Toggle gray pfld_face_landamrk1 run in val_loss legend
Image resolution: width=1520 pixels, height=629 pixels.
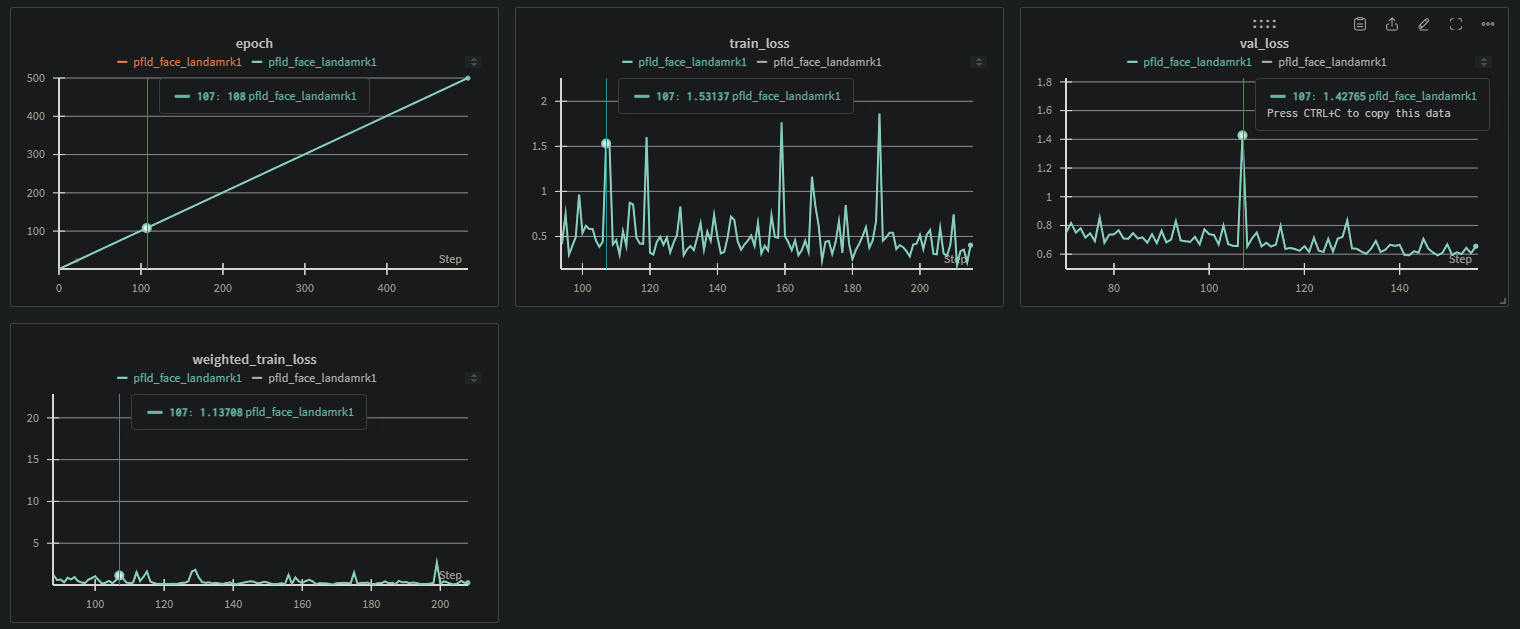tap(1324, 62)
